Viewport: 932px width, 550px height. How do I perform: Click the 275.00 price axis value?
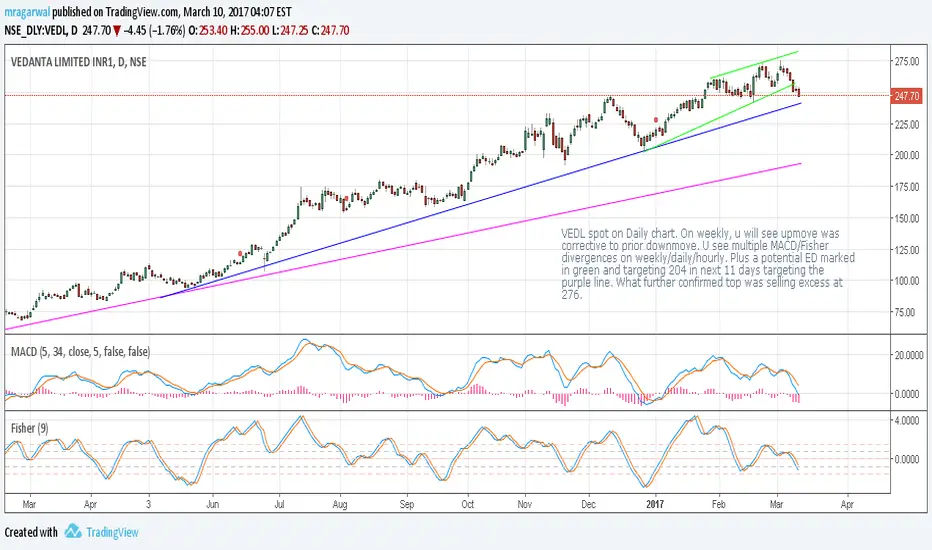click(x=907, y=61)
